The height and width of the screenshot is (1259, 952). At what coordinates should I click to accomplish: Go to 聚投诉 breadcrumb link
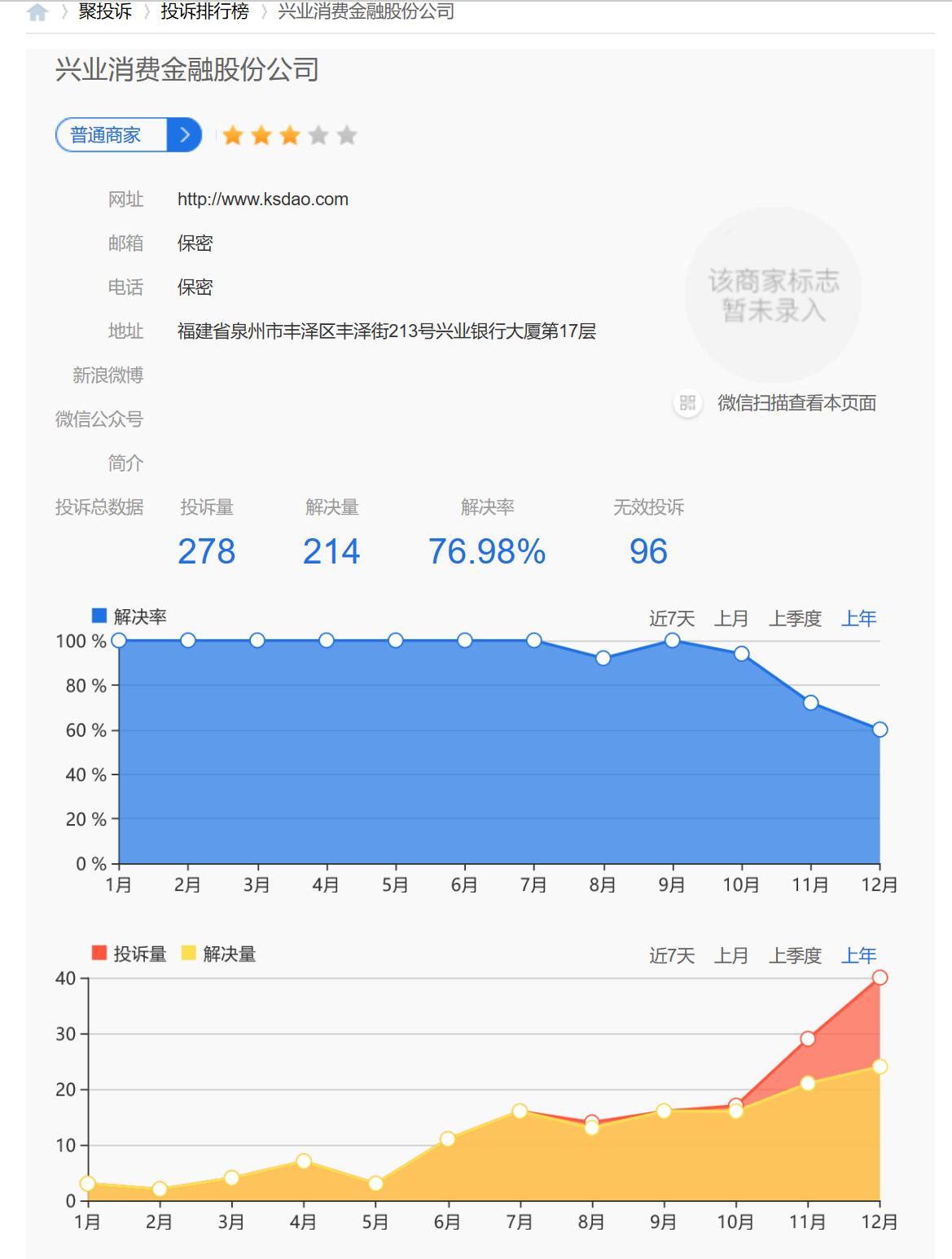pos(105,11)
